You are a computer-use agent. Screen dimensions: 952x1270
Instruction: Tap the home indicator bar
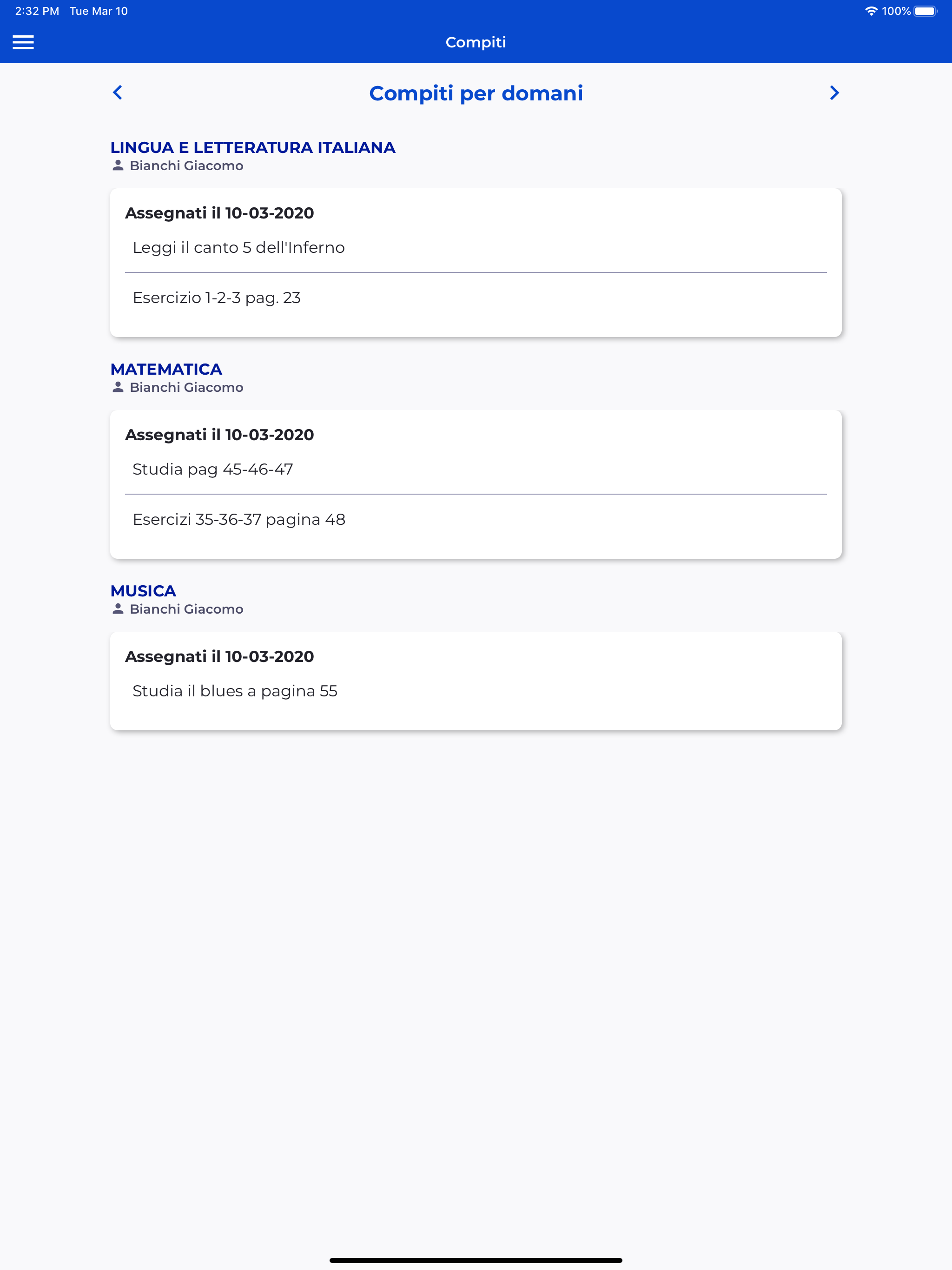coord(476,1260)
